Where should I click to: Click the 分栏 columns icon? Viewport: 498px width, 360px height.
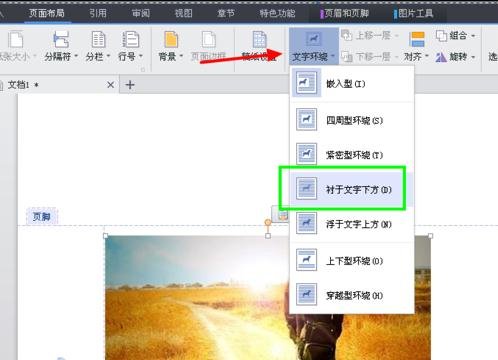tap(98, 40)
